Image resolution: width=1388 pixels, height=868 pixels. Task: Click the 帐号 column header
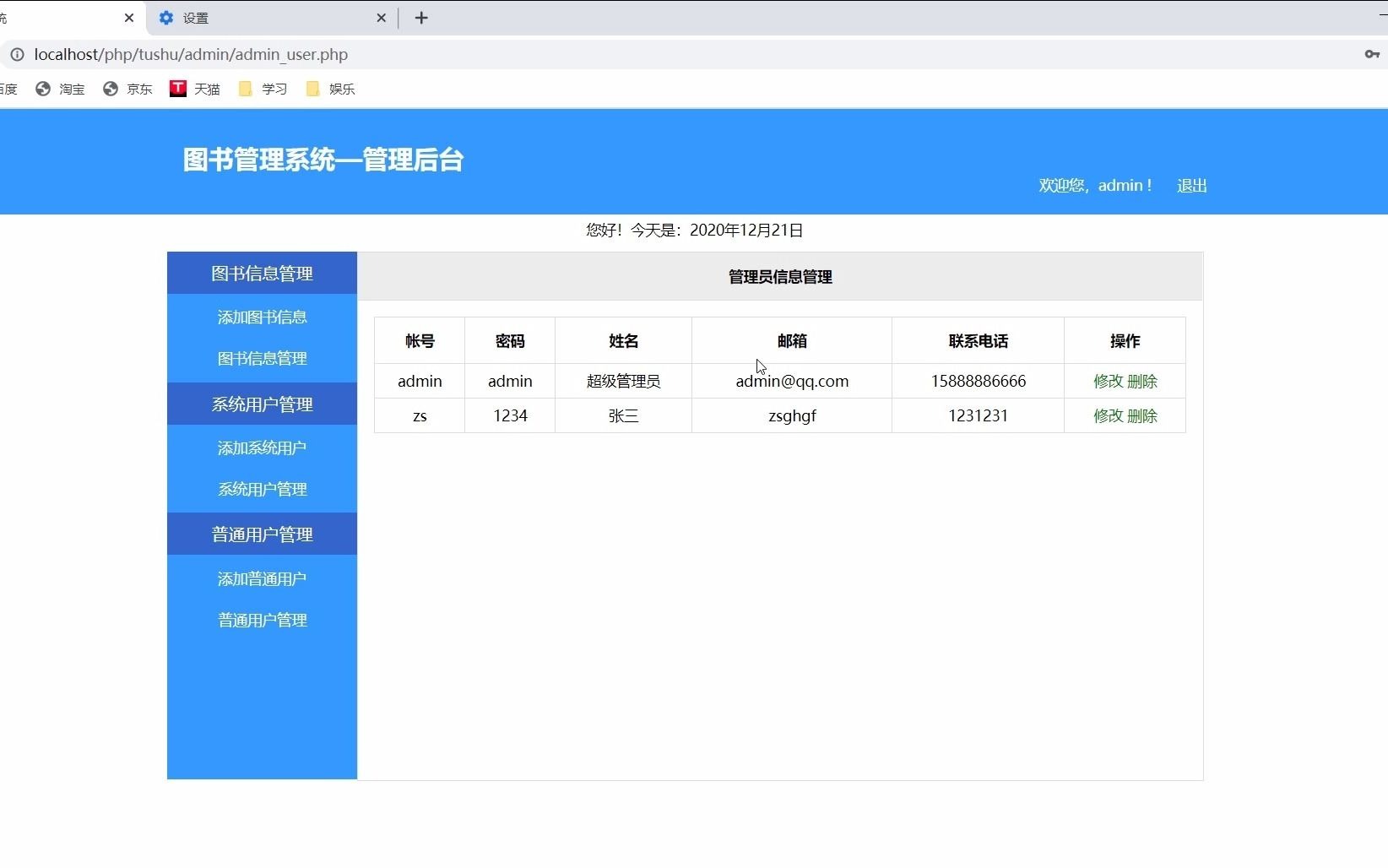(x=420, y=341)
